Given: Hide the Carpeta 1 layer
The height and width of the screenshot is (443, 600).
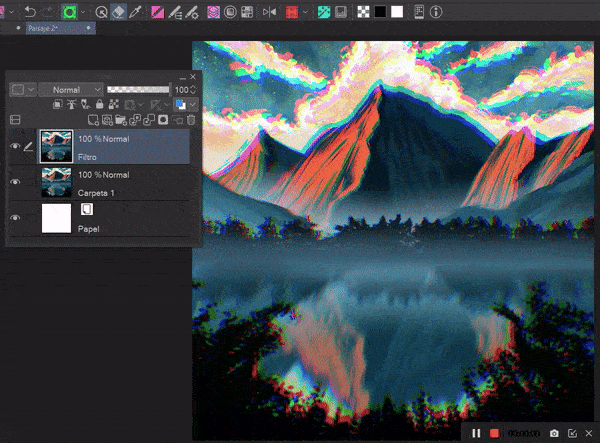Looking at the screenshot, I should pos(15,182).
